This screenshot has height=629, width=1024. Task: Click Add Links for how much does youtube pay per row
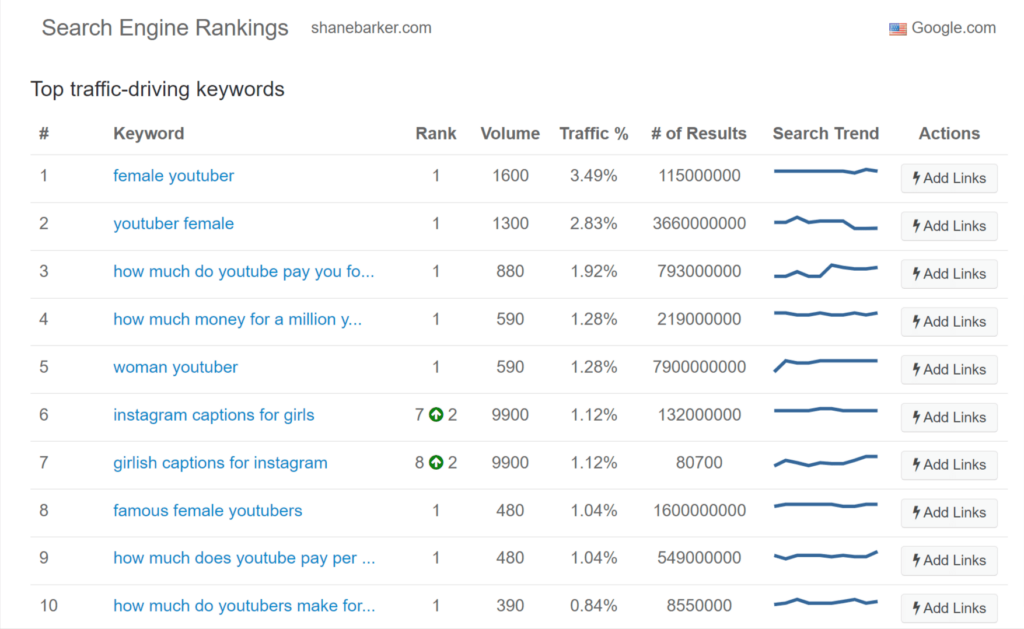click(x=949, y=560)
